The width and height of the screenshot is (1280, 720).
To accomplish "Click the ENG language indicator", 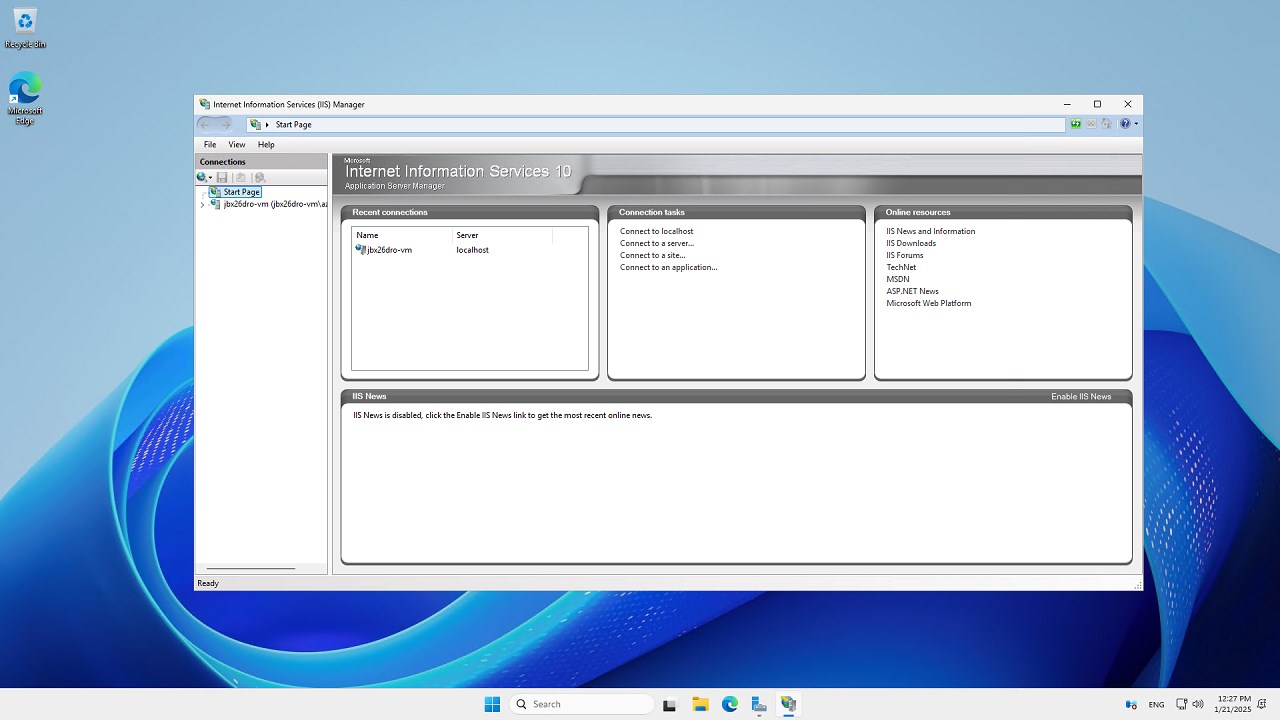I will (x=1156, y=704).
